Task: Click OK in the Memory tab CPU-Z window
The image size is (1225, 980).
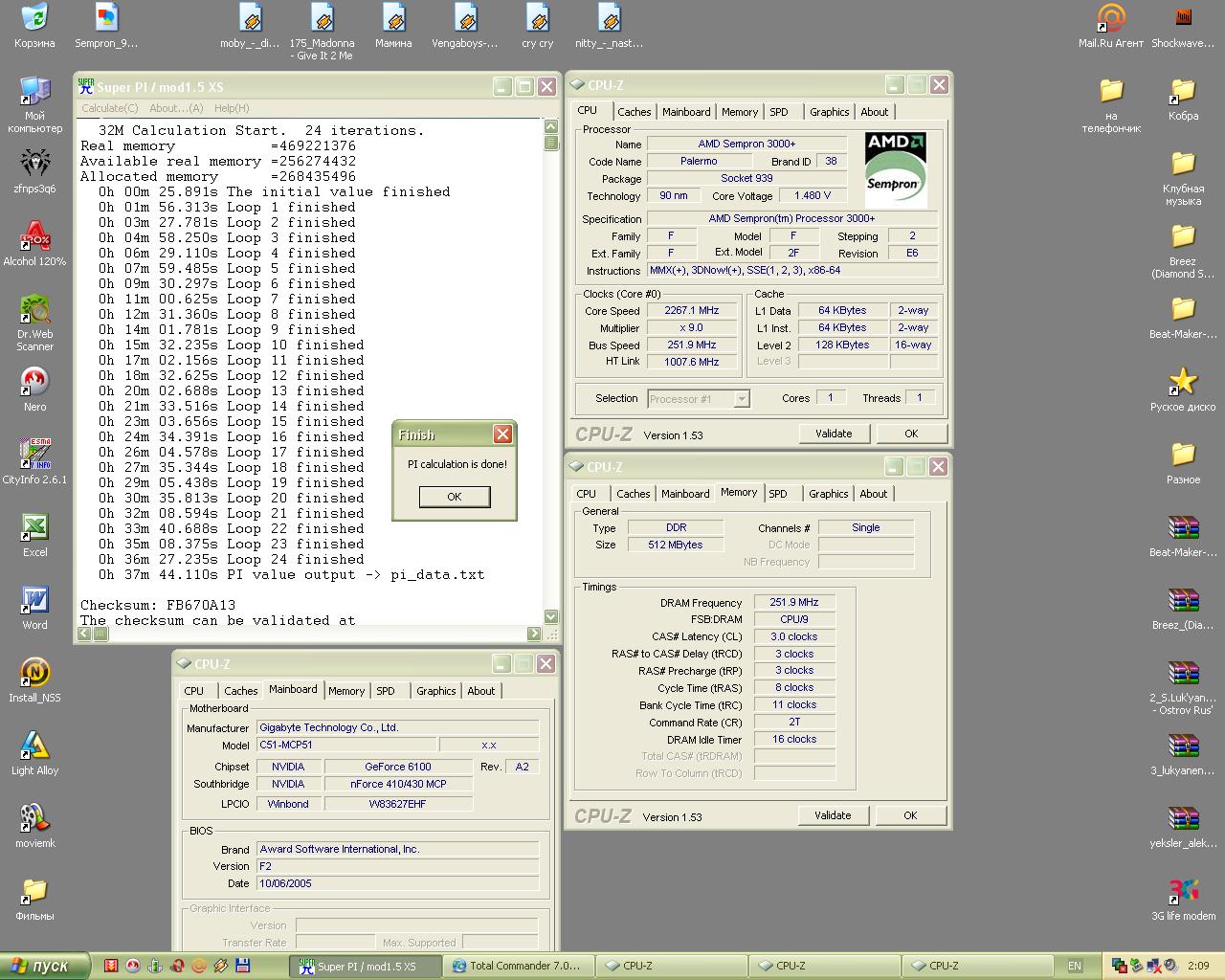Action: pyautogui.click(x=910, y=815)
